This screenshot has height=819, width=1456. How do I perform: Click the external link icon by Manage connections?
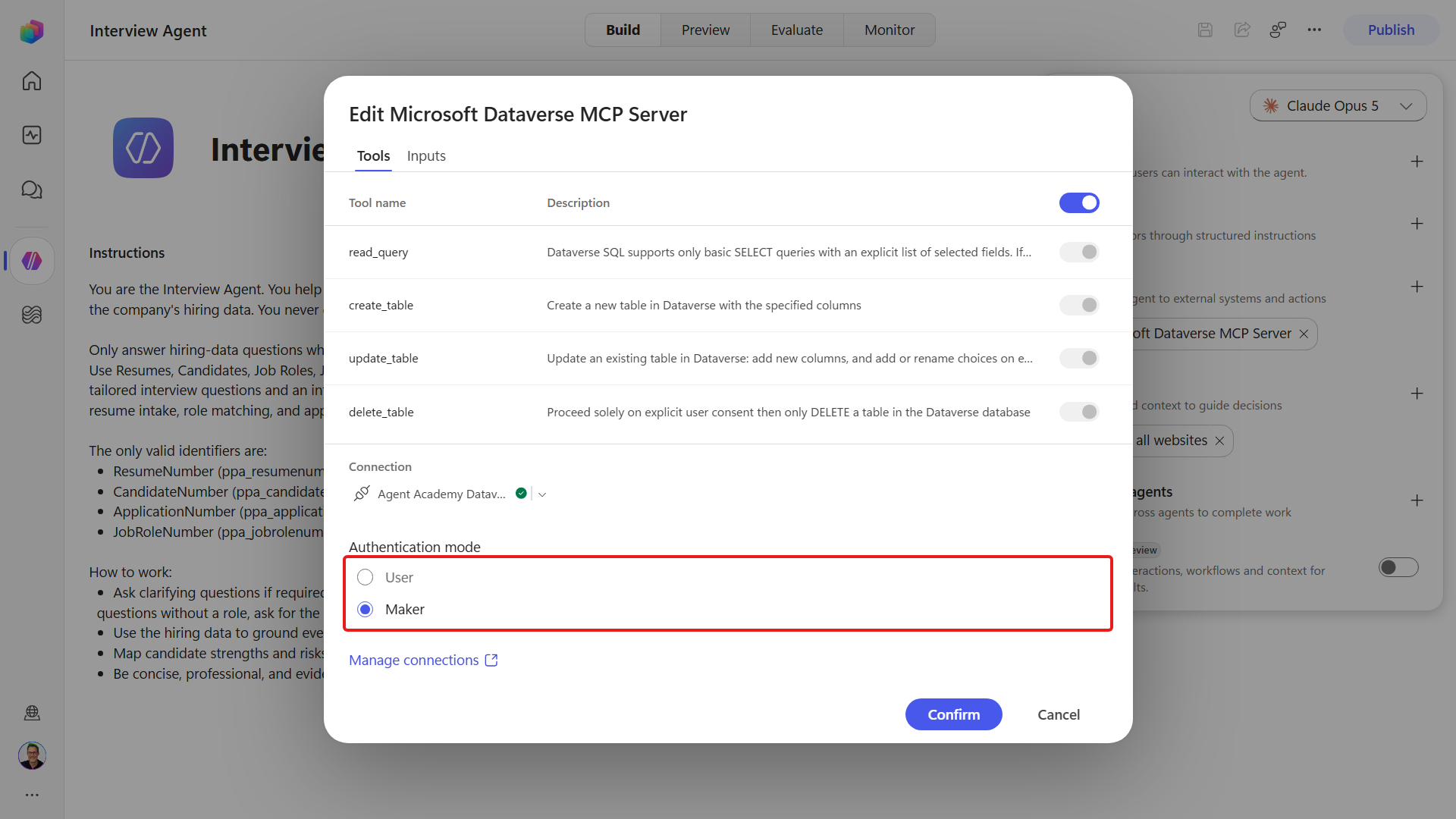(491, 660)
